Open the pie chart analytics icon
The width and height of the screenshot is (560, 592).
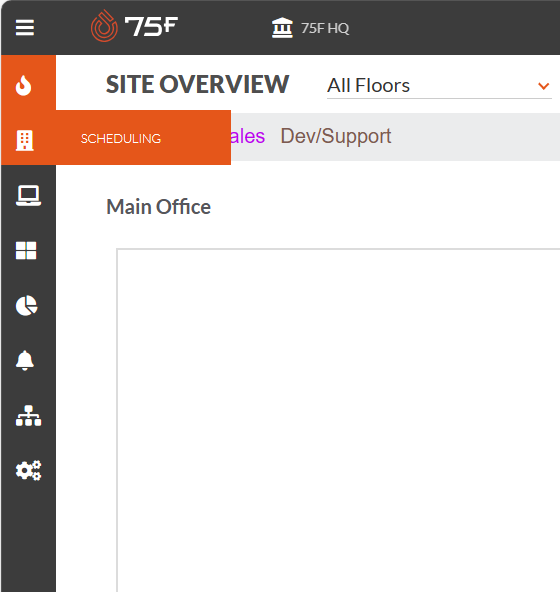click(x=26, y=305)
